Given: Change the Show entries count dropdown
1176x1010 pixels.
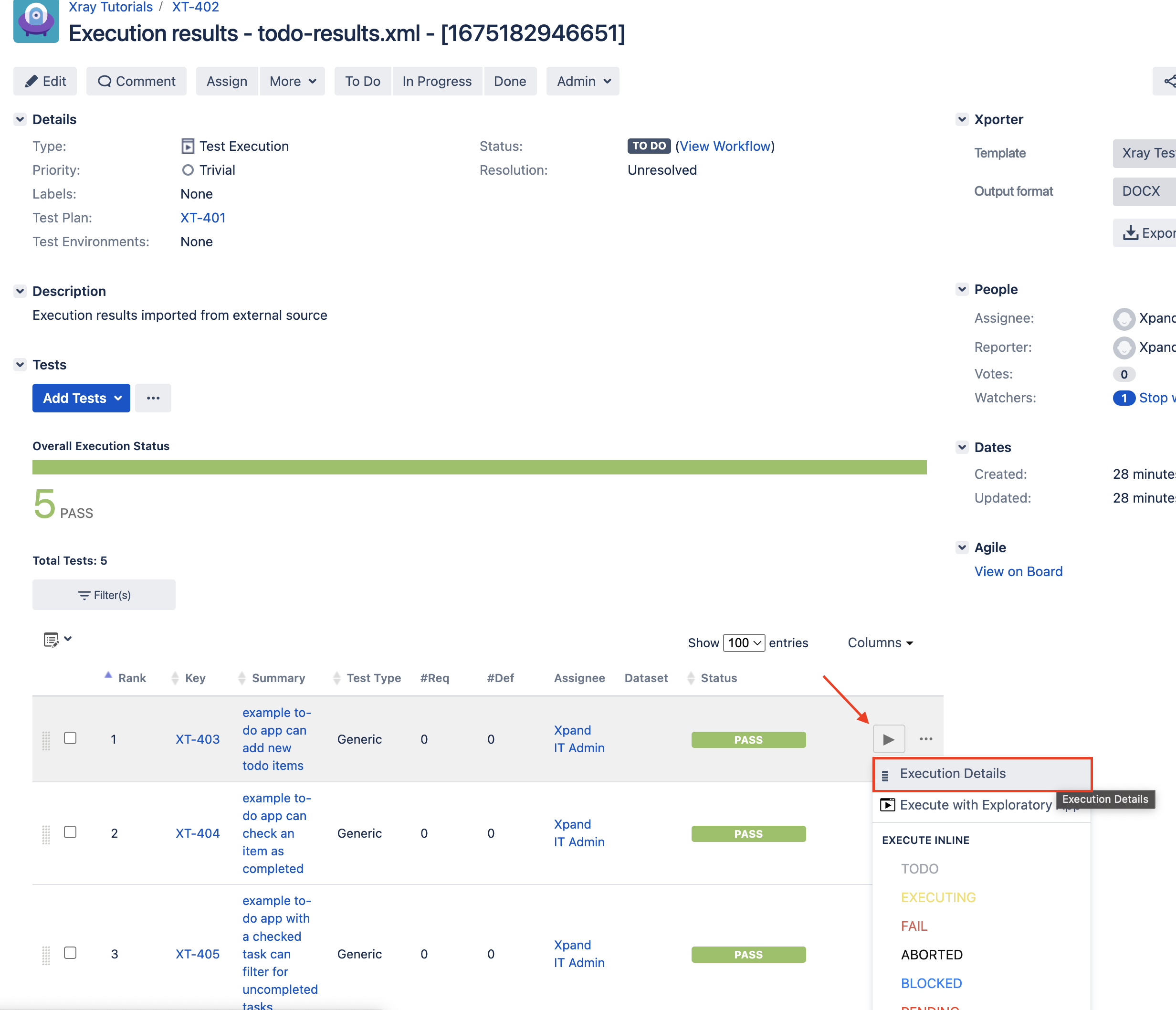Looking at the screenshot, I should tap(744, 642).
